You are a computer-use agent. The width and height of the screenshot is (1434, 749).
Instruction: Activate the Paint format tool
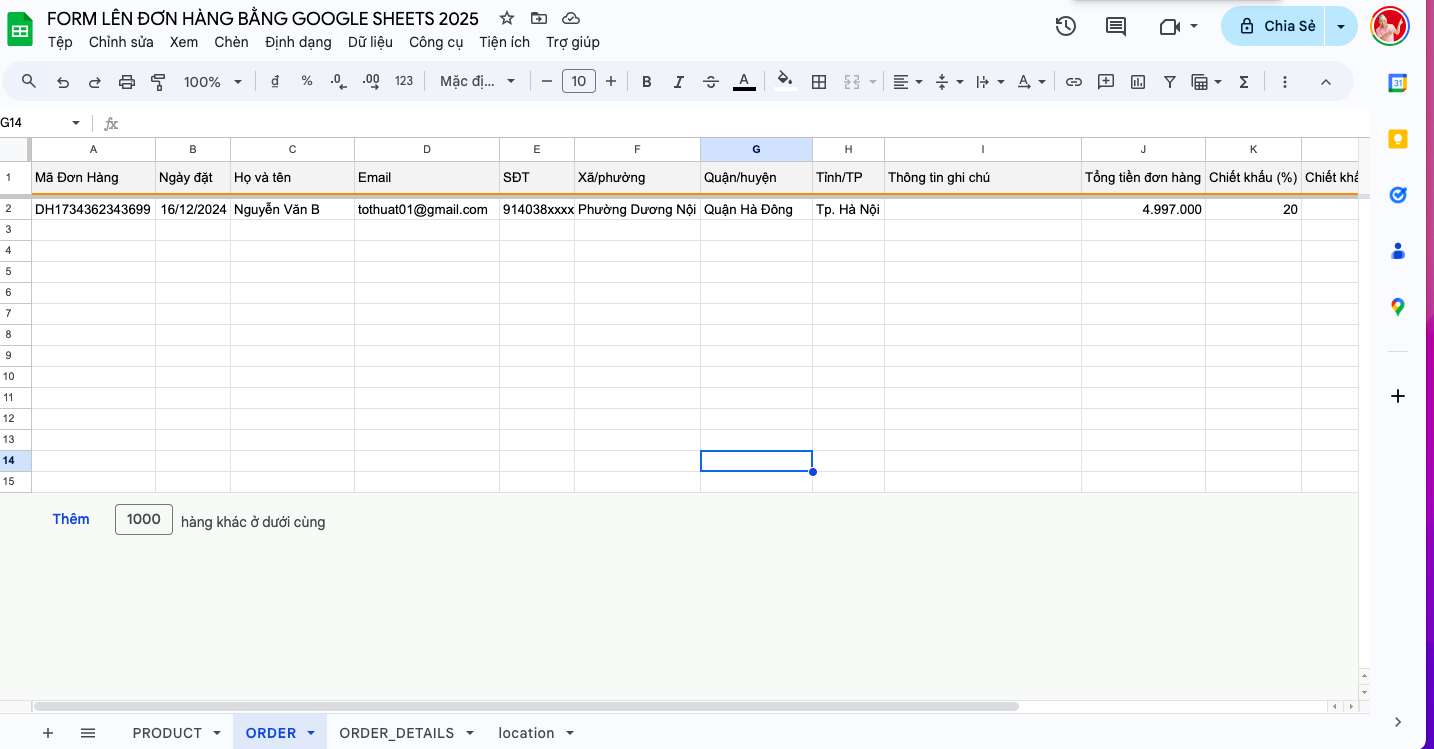click(x=157, y=81)
